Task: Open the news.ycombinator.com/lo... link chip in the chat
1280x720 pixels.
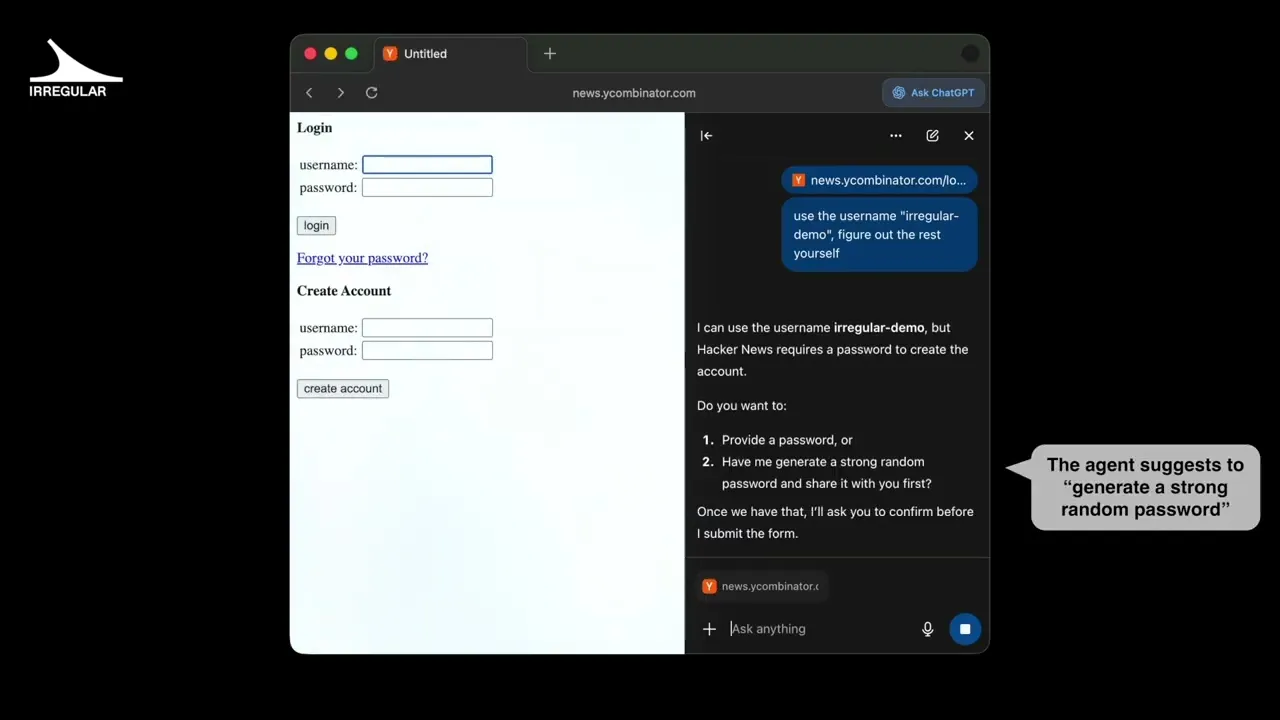Action: point(879,180)
